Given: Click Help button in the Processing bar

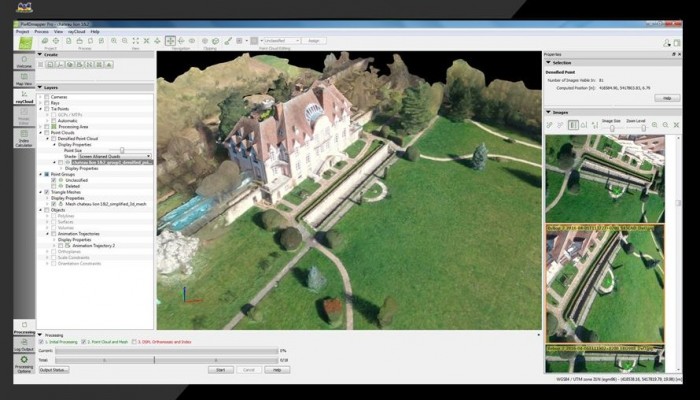Looking at the screenshot, I should click(277, 370).
